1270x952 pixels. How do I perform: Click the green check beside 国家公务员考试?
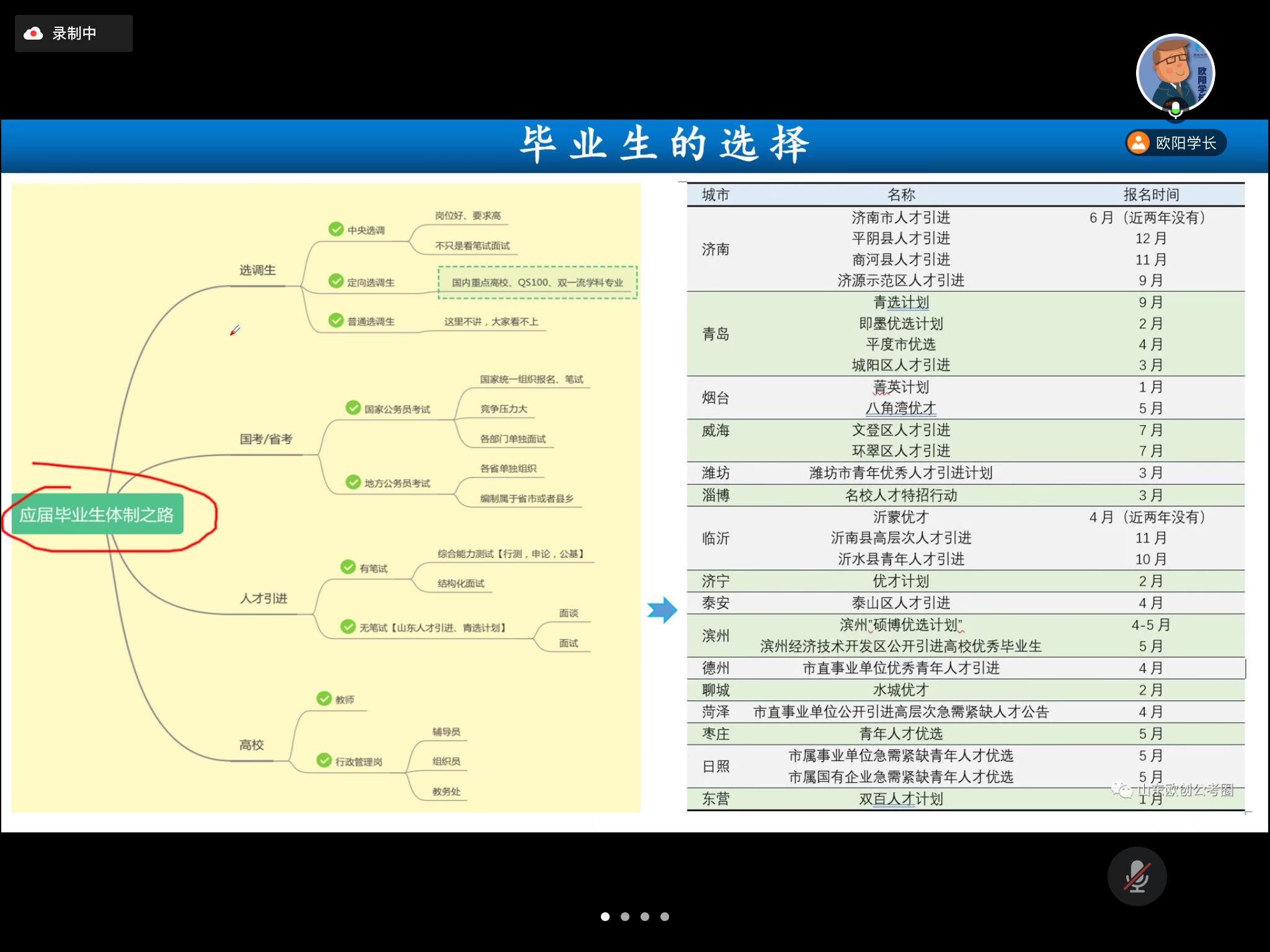tap(353, 408)
